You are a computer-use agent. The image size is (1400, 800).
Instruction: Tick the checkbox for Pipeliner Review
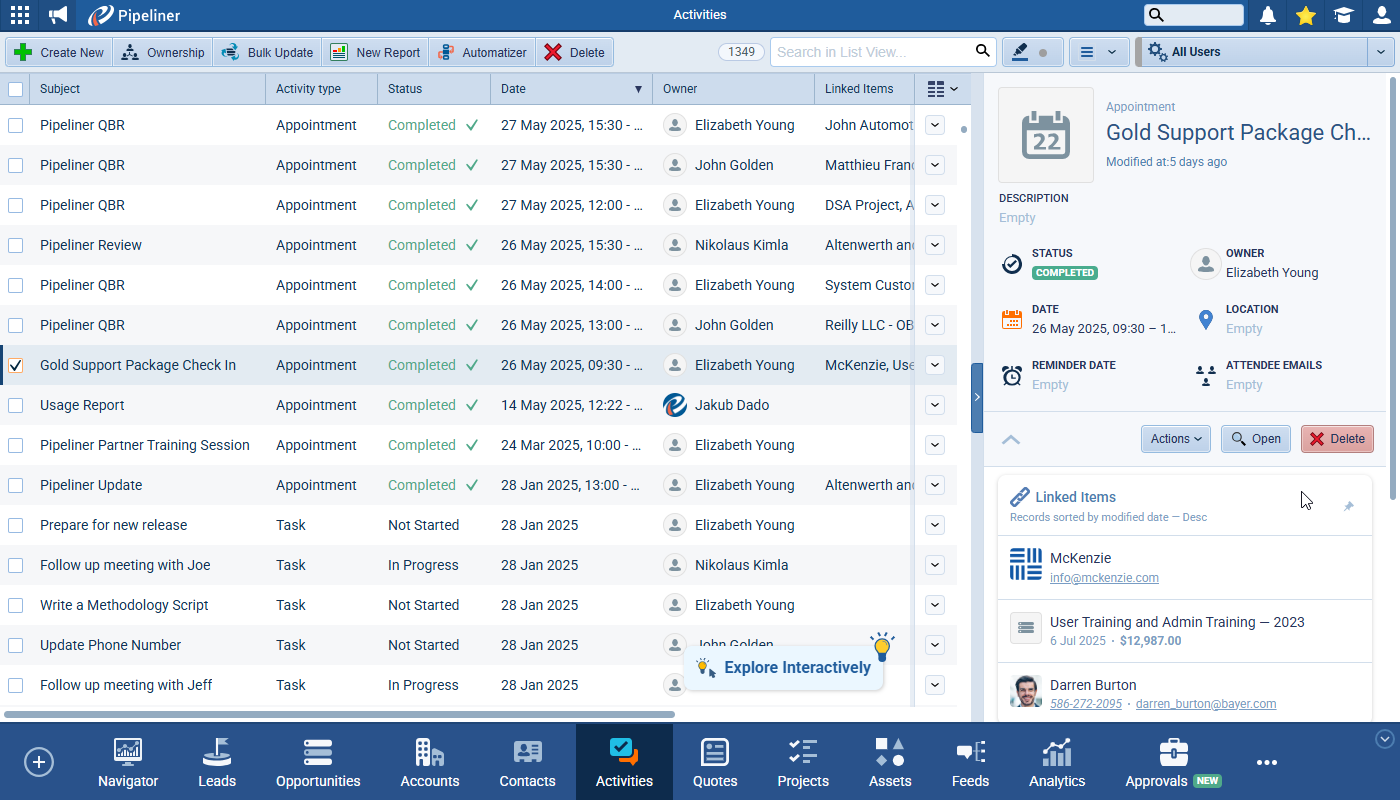click(16, 245)
